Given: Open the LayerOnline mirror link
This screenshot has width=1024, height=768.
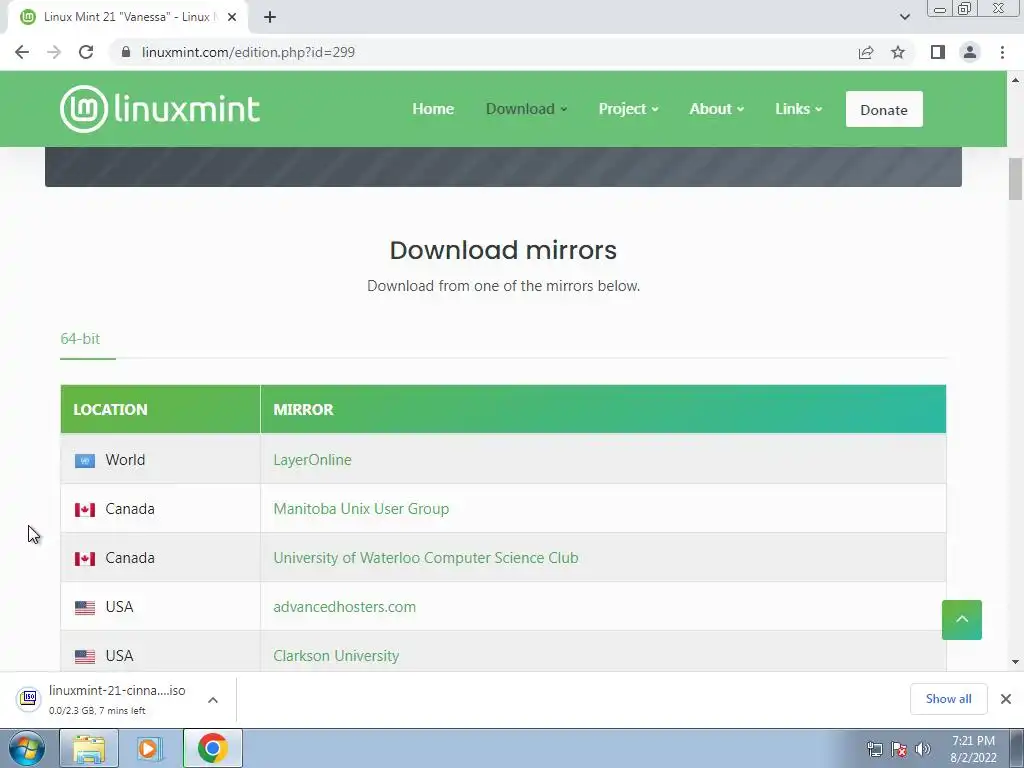Looking at the screenshot, I should tap(312, 460).
